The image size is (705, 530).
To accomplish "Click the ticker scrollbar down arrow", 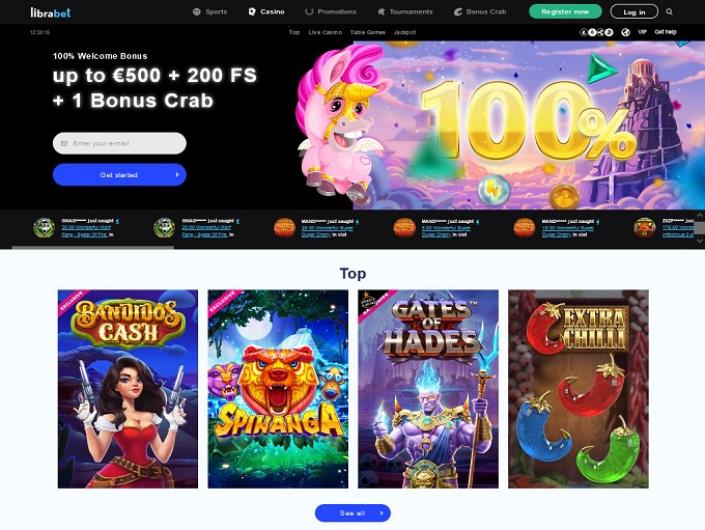I will point(699,241).
